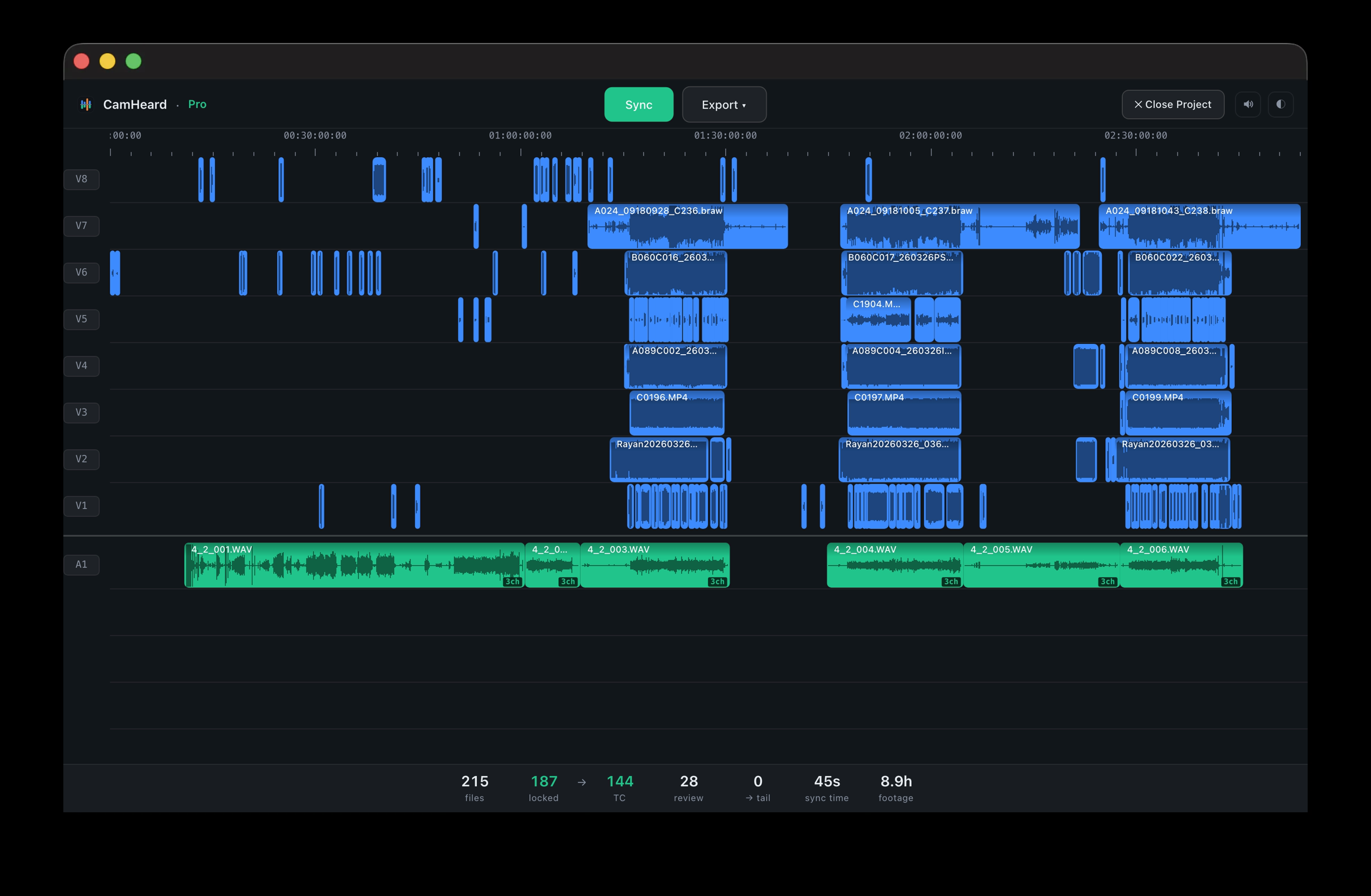The image size is (1371, 896).
Task: Select the V2 track label
Action: click(x=81, y=459)
